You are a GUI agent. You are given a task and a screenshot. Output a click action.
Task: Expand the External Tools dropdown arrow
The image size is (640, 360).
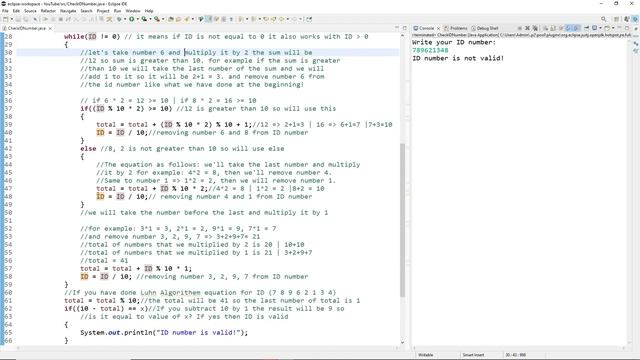(x=163, y=19)
